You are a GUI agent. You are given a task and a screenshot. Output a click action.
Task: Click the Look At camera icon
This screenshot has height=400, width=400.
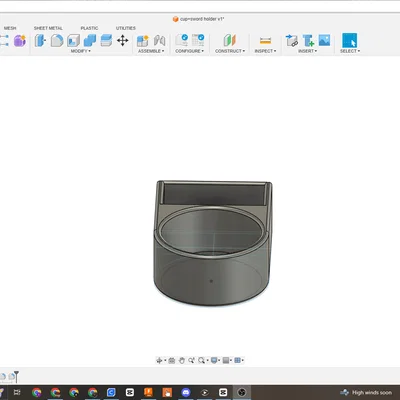(172, 360)
